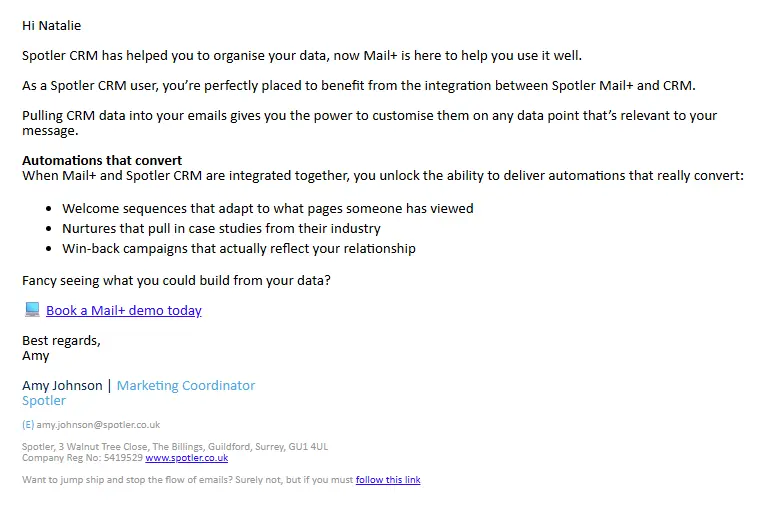The image size is (770, 505).
Task: Click the amy.johnson@spotler.co.uk email address
Action: 99,425
